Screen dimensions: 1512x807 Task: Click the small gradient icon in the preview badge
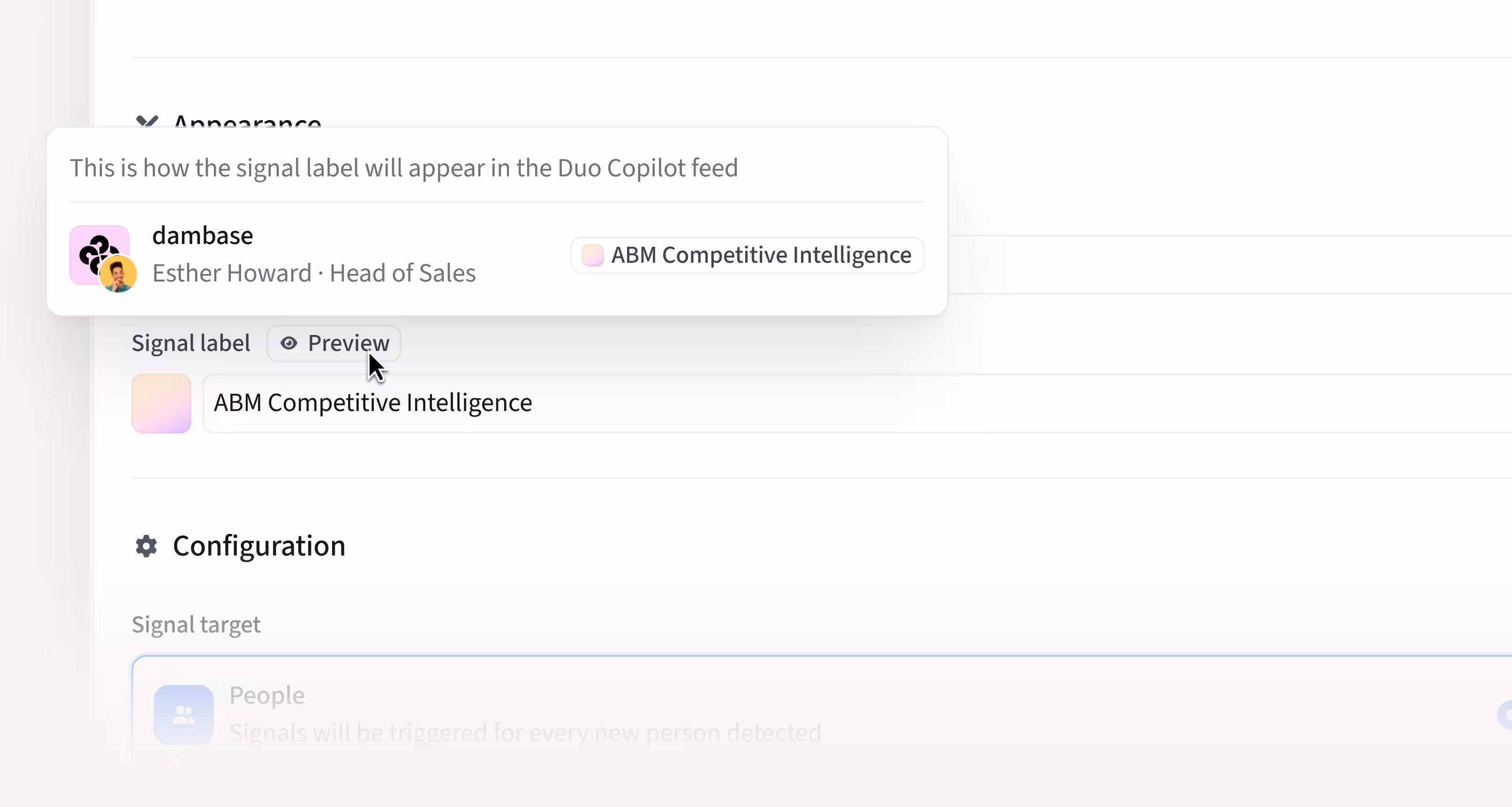(592, 256)
